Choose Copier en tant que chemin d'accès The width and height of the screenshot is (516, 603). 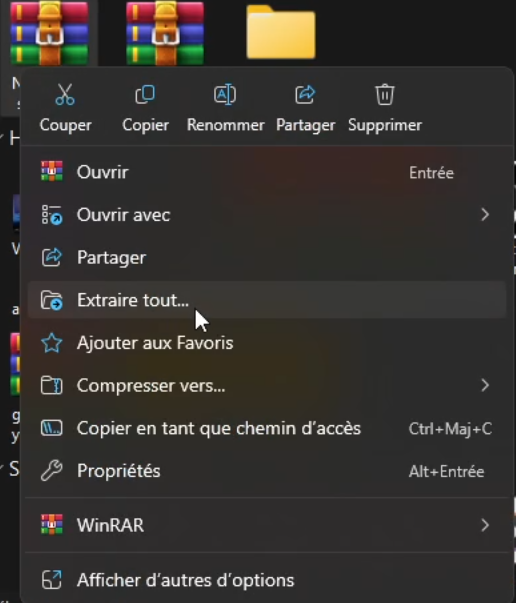(x=267, y=428)
